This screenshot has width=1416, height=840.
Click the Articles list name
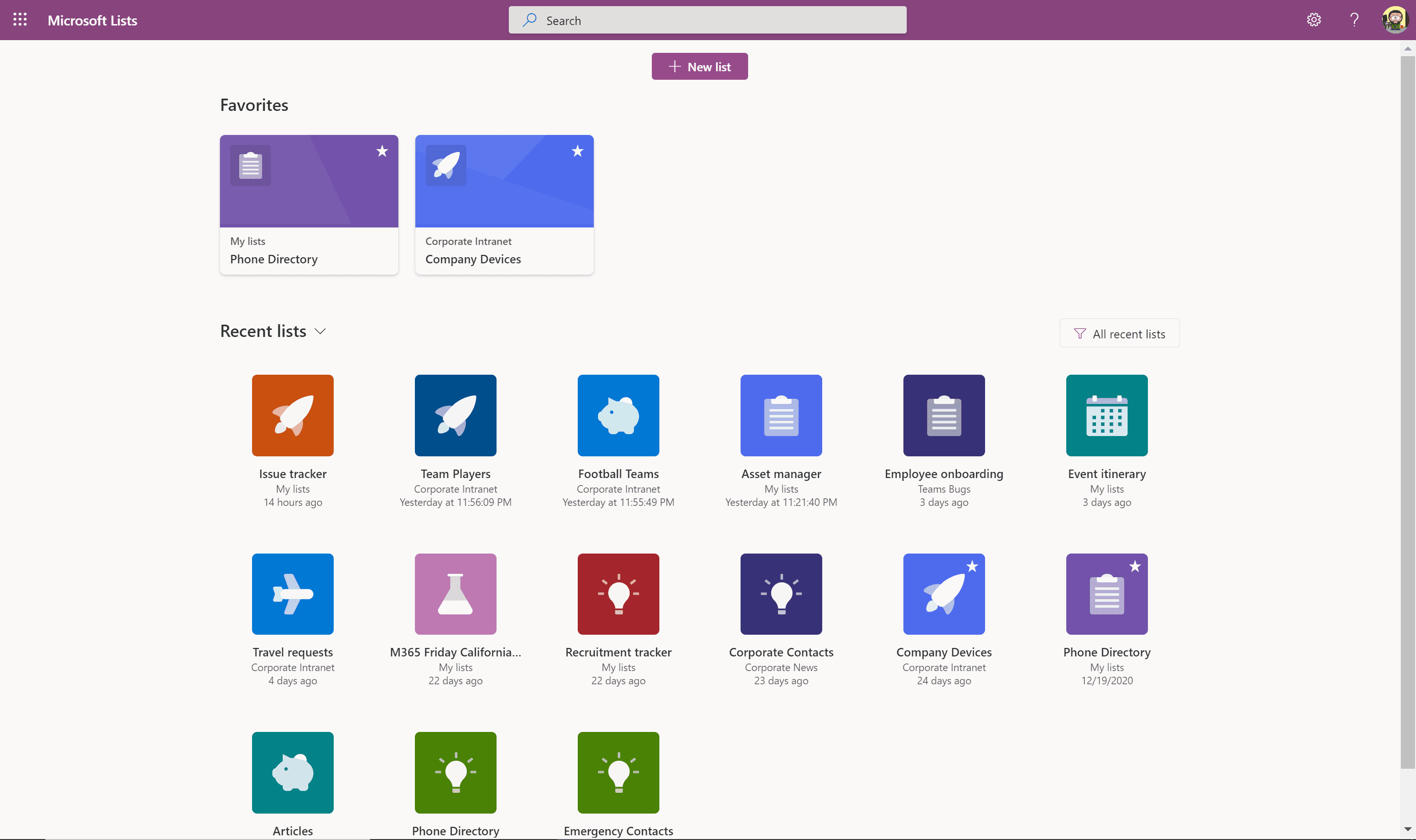click(293, 831)
